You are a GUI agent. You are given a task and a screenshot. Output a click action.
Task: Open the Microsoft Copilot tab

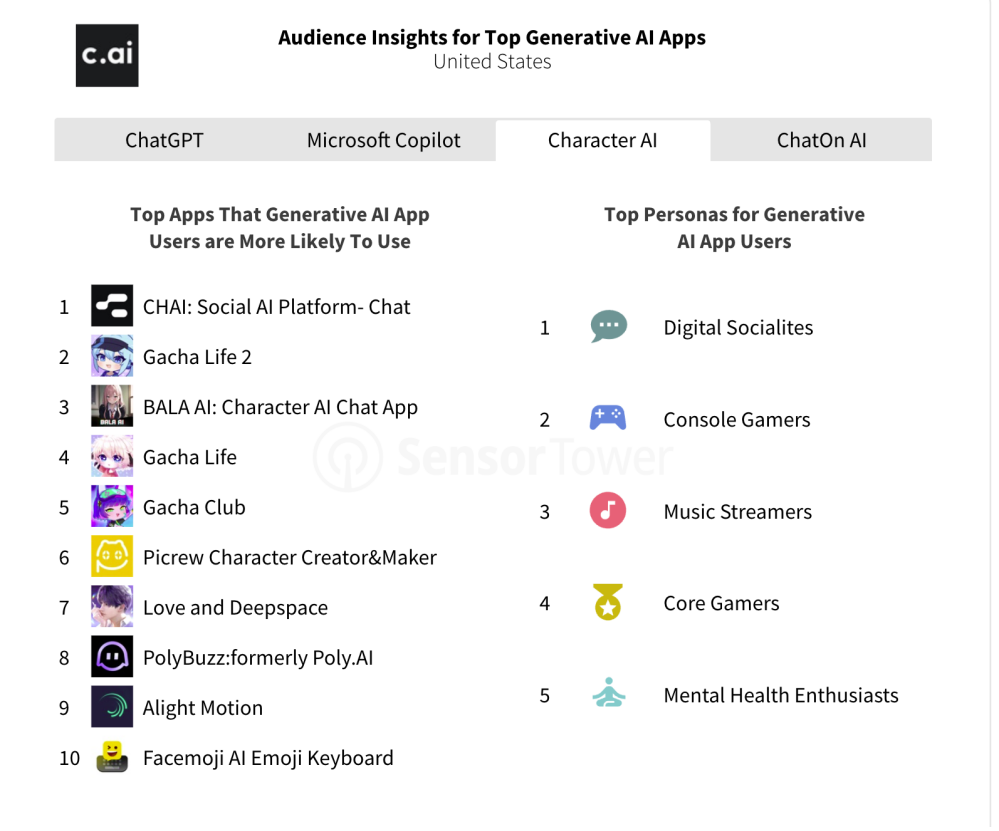(x=384, y=140)
